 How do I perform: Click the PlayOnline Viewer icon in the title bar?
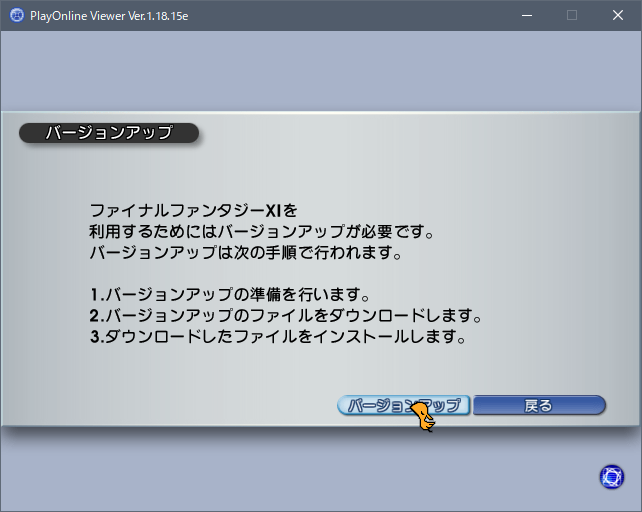pos(17,16)
